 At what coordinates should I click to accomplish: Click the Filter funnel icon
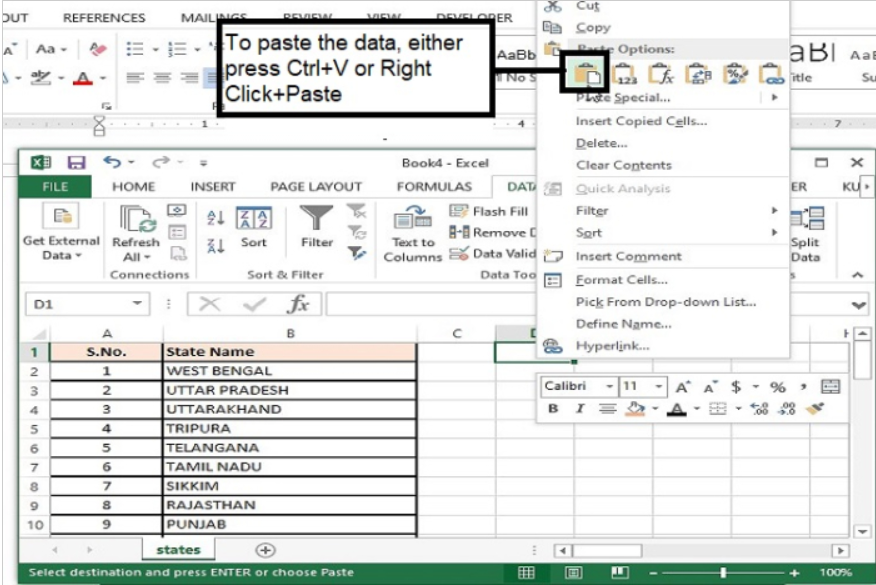[x=316, y=226]
